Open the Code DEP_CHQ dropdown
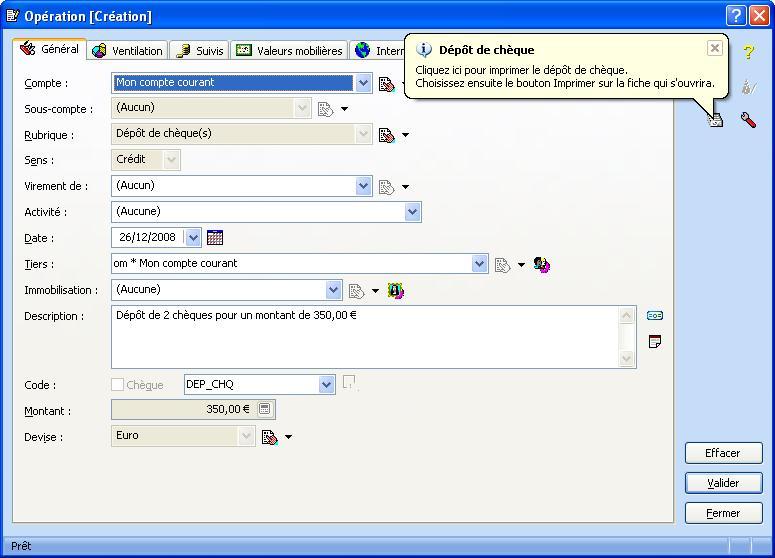 click(327, 385)
